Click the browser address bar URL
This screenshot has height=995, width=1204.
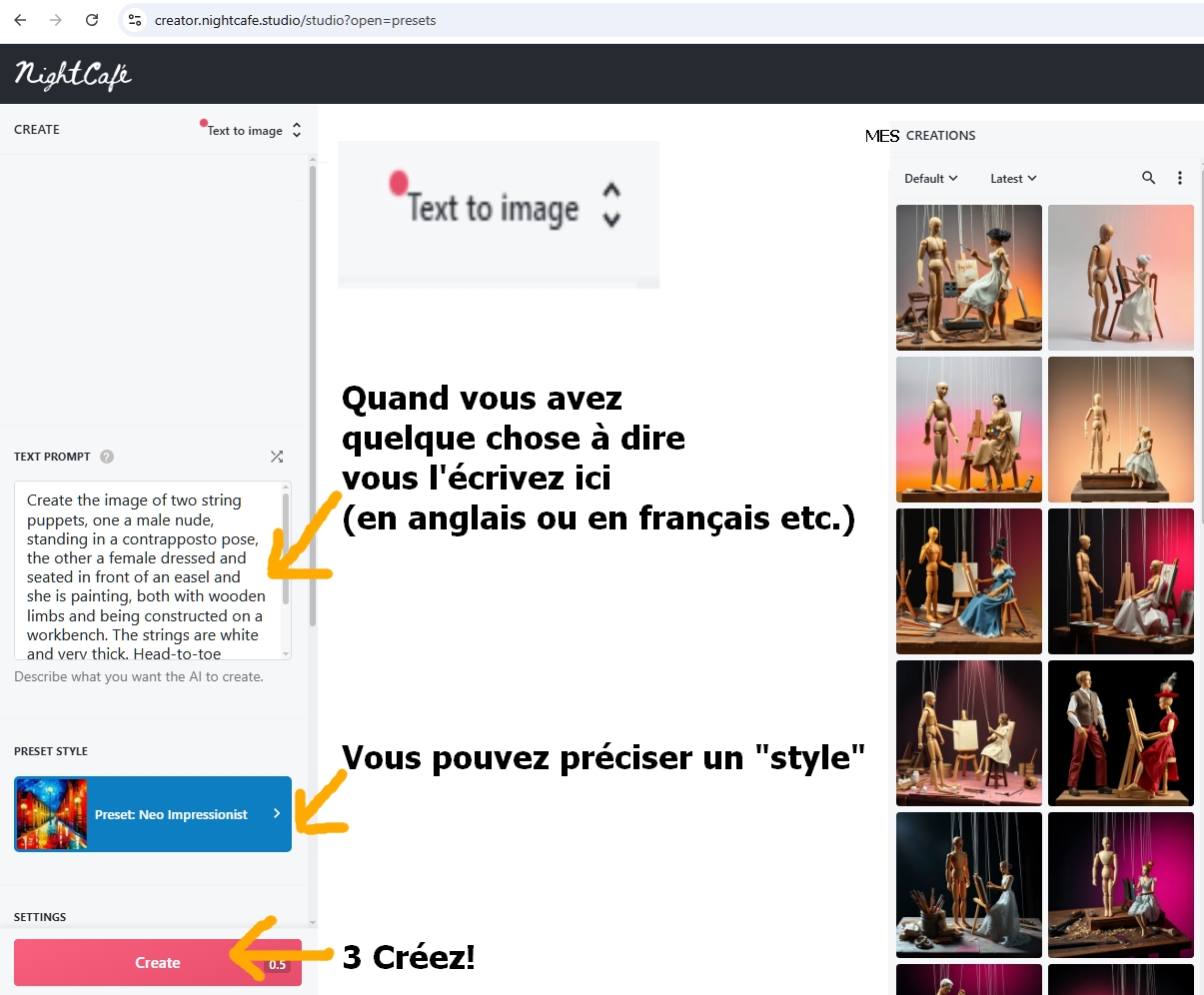click(296, 20)
